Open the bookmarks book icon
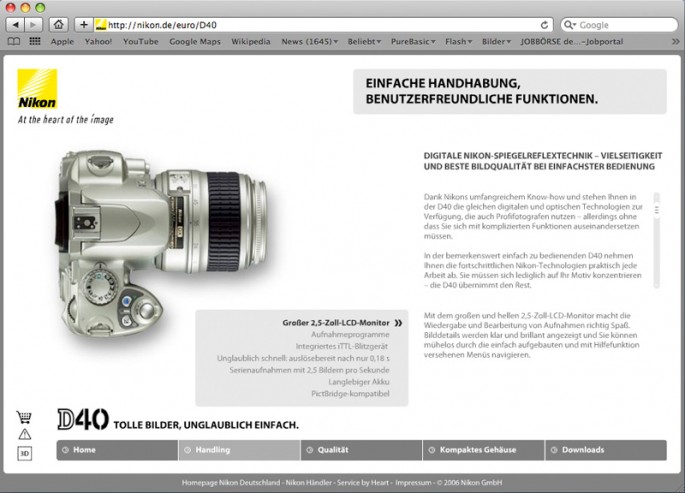Image resolution: width=685 pixels, height=493 pixels. 14,41
